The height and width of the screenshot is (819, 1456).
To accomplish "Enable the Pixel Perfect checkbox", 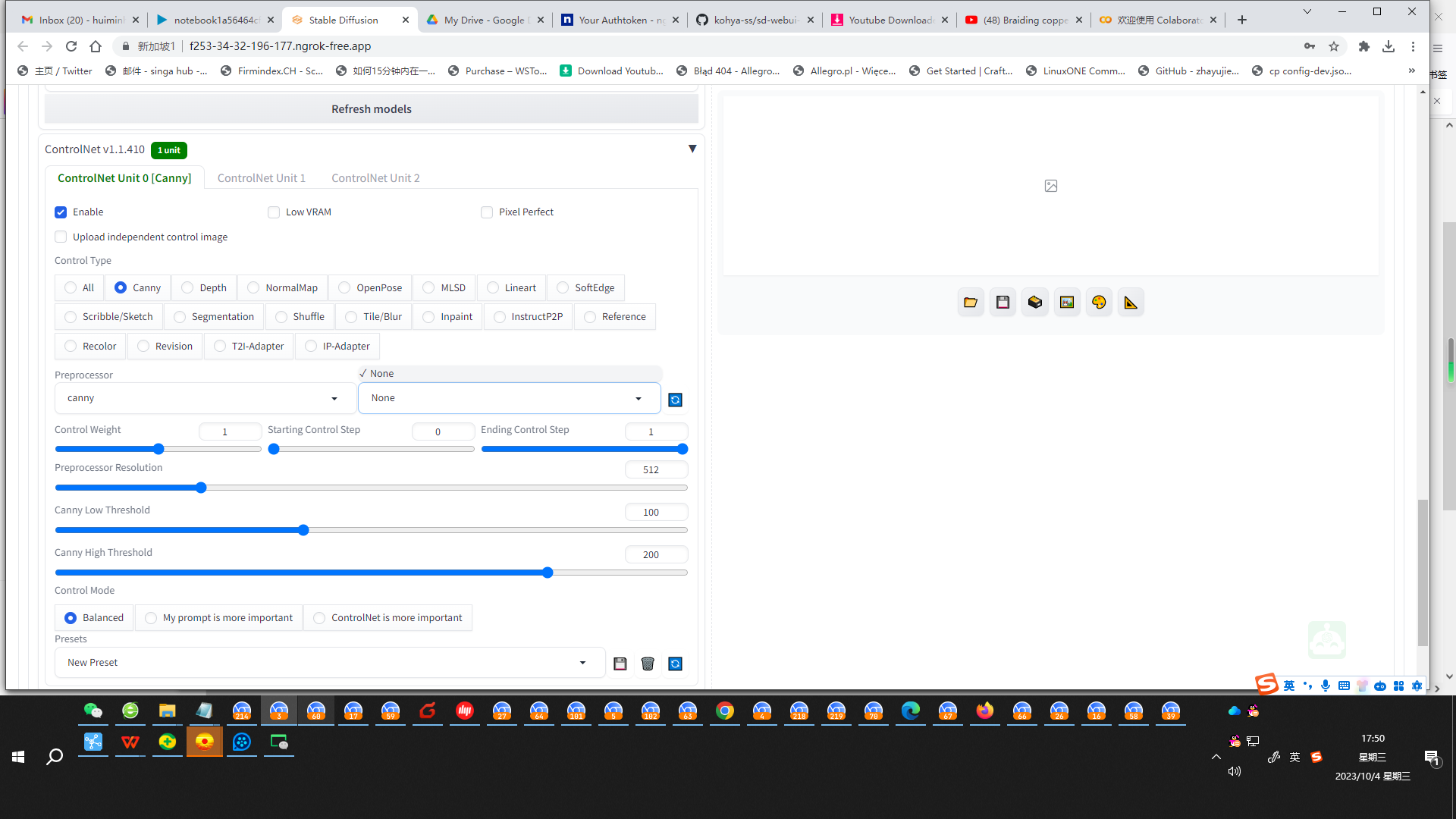I will (x=487, y=212).
